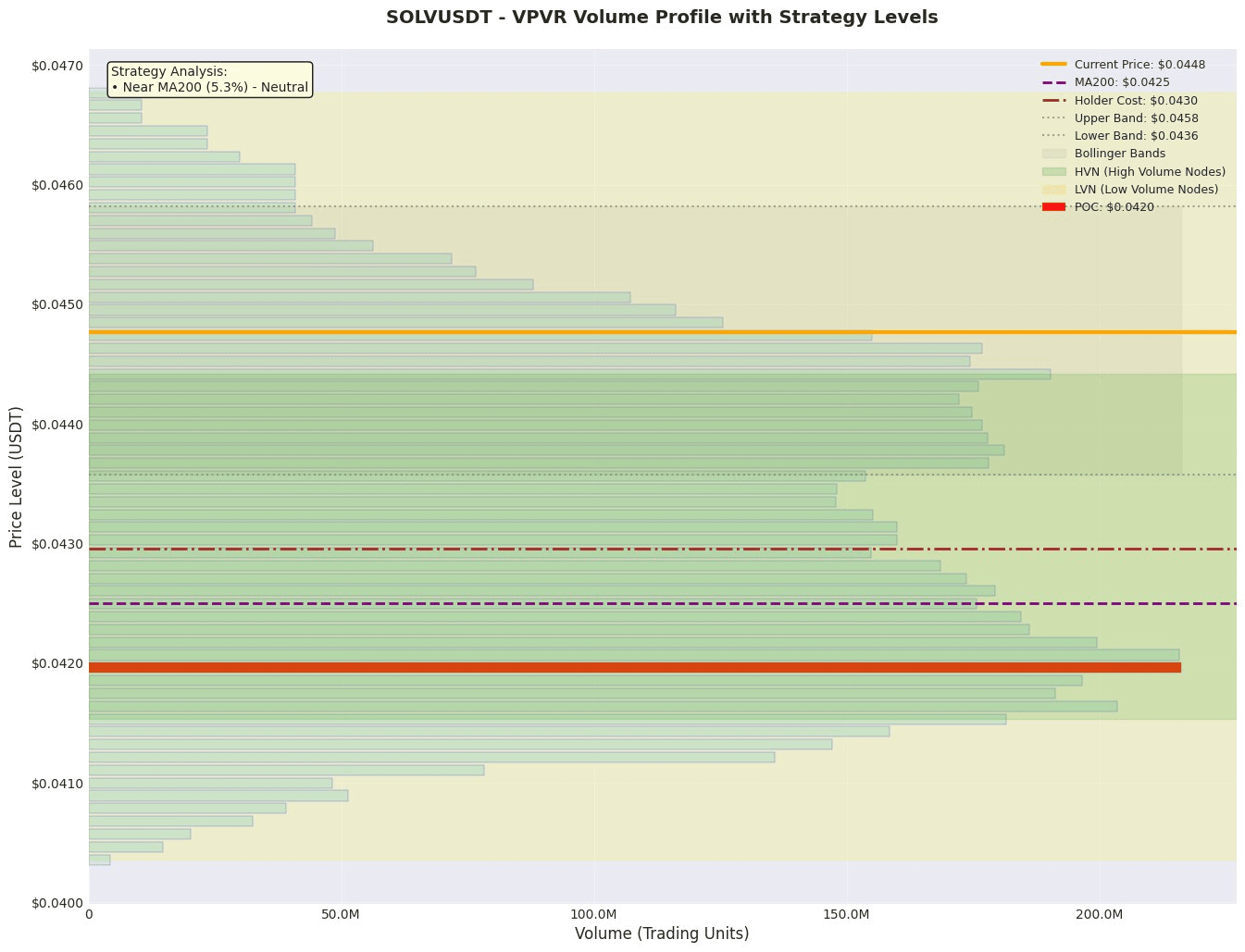Click the $0.0420 y-axis label

[57, 663]
